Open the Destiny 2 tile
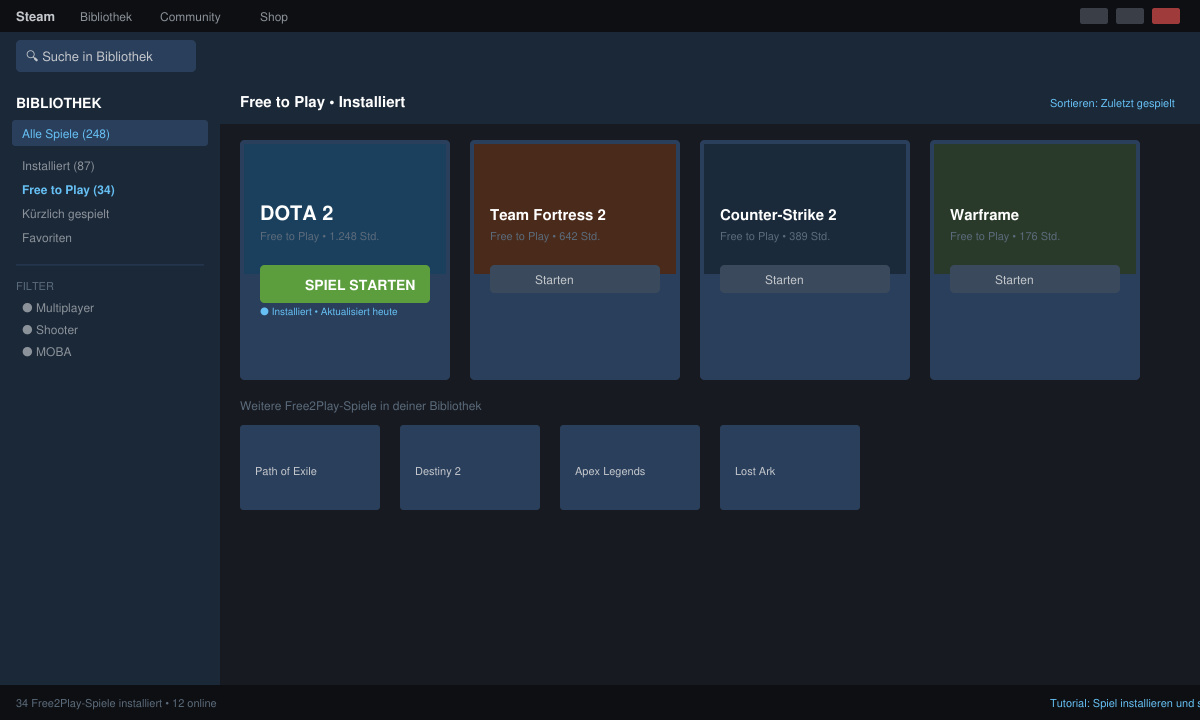This screenshot has width=1200, height=720. click(x=470, y=467)
